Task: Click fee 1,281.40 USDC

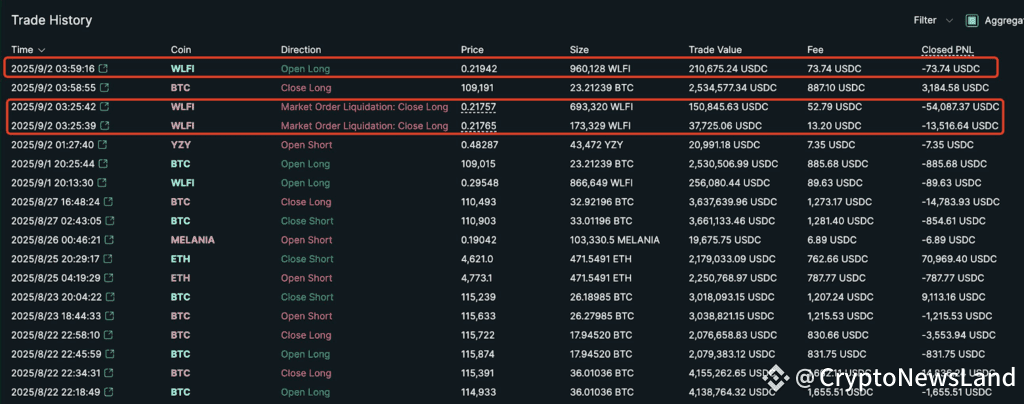Action: 839,221
